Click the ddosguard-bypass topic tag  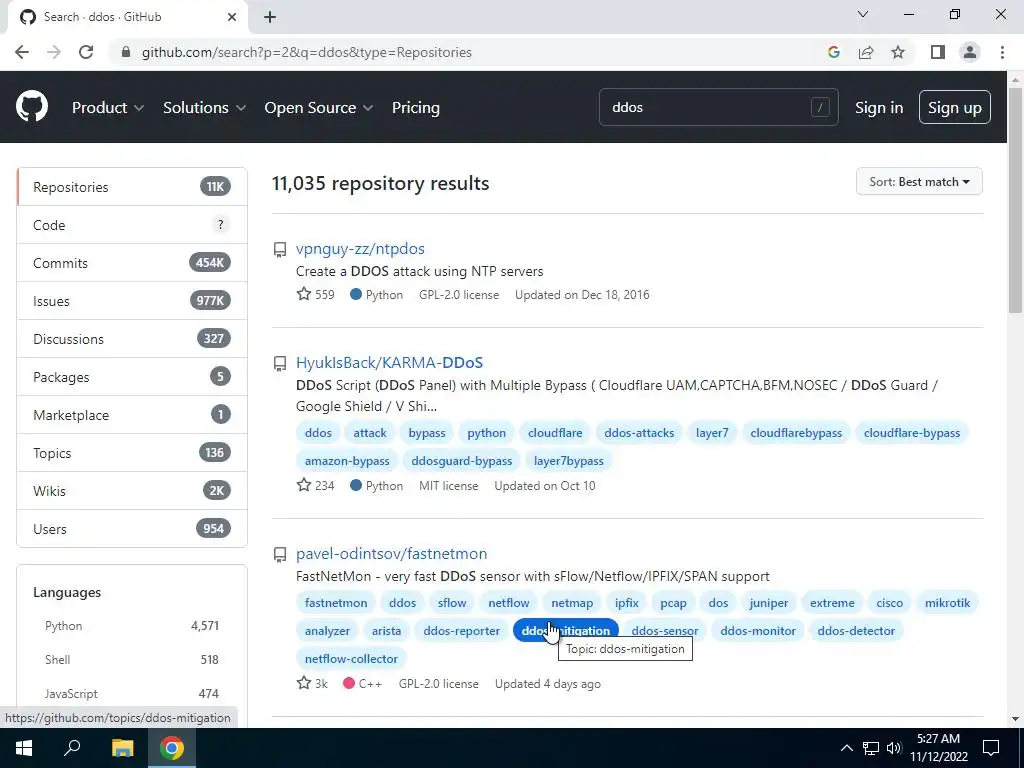(x=462, y=461)
